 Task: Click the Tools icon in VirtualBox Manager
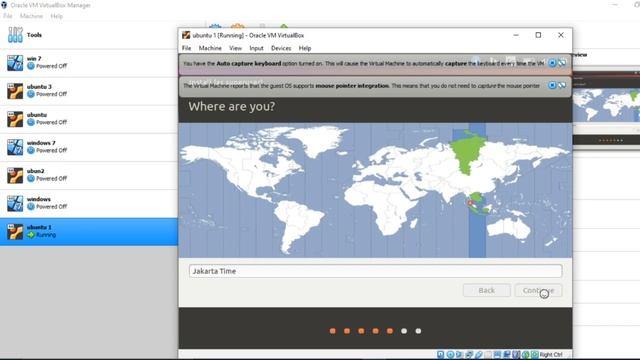coord(15,35)
